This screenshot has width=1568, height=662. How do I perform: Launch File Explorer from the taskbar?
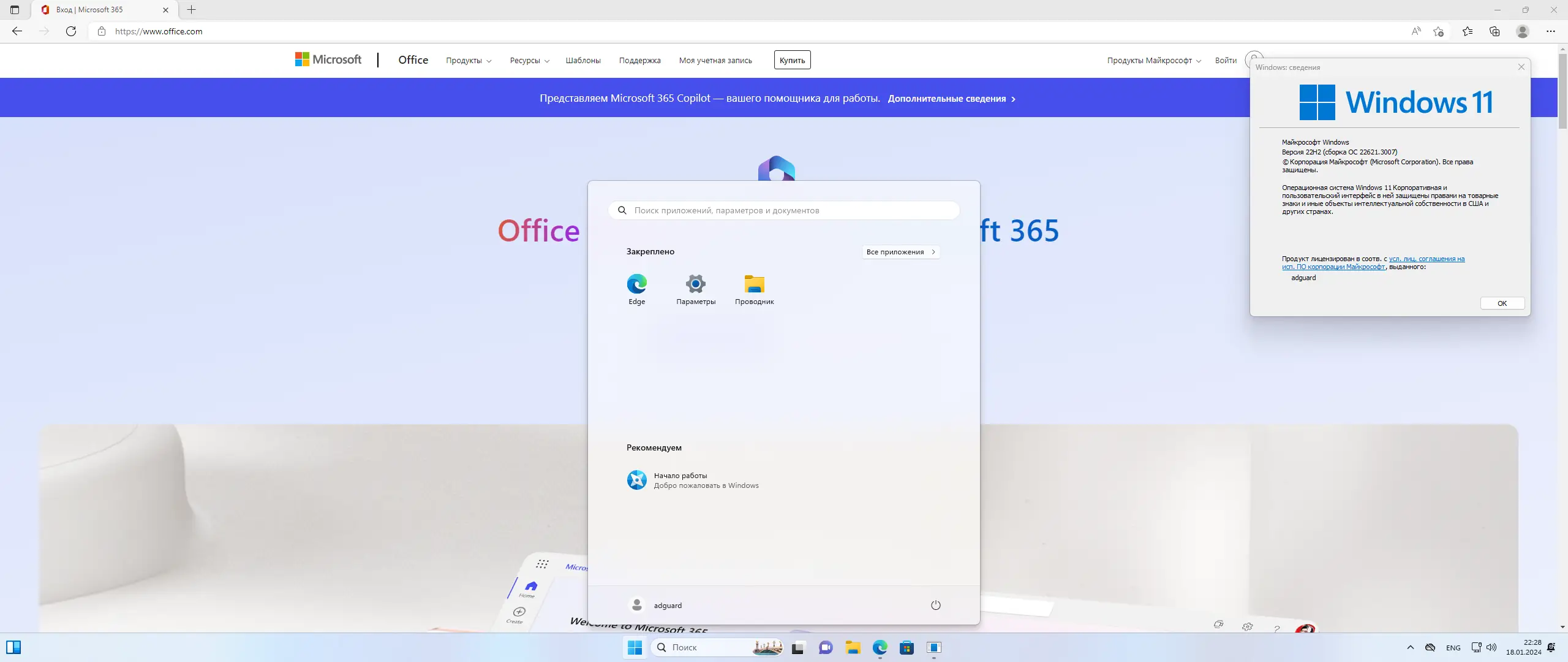[853, 647]
